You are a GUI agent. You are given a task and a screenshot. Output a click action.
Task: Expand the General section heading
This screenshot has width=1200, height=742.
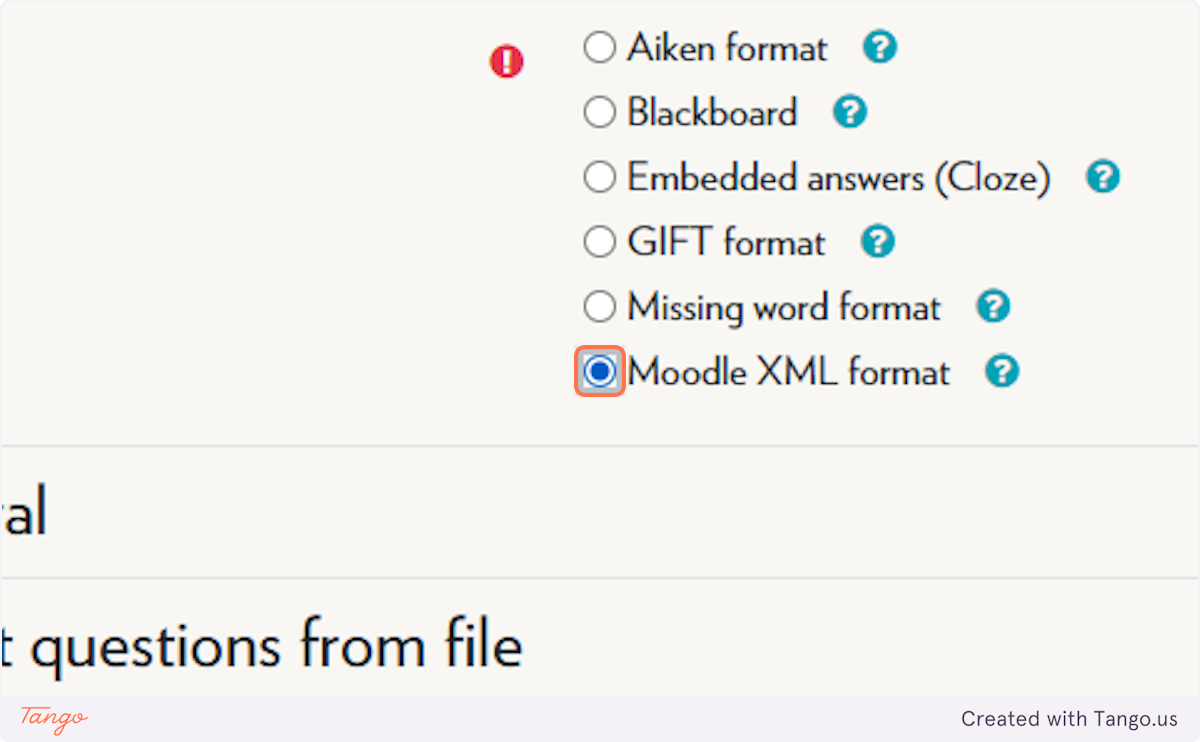pyautogui.click(x=22, y=513)
